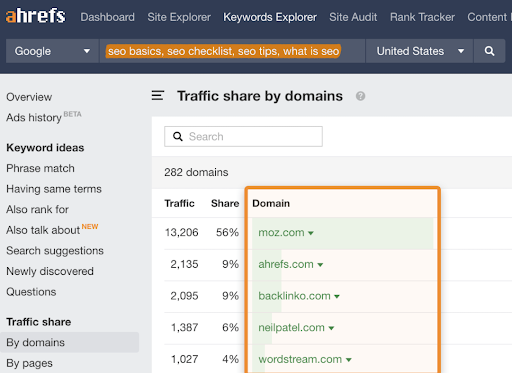512x373 pixels.
Task: Click the Domain column header
Action: point(271,203)
